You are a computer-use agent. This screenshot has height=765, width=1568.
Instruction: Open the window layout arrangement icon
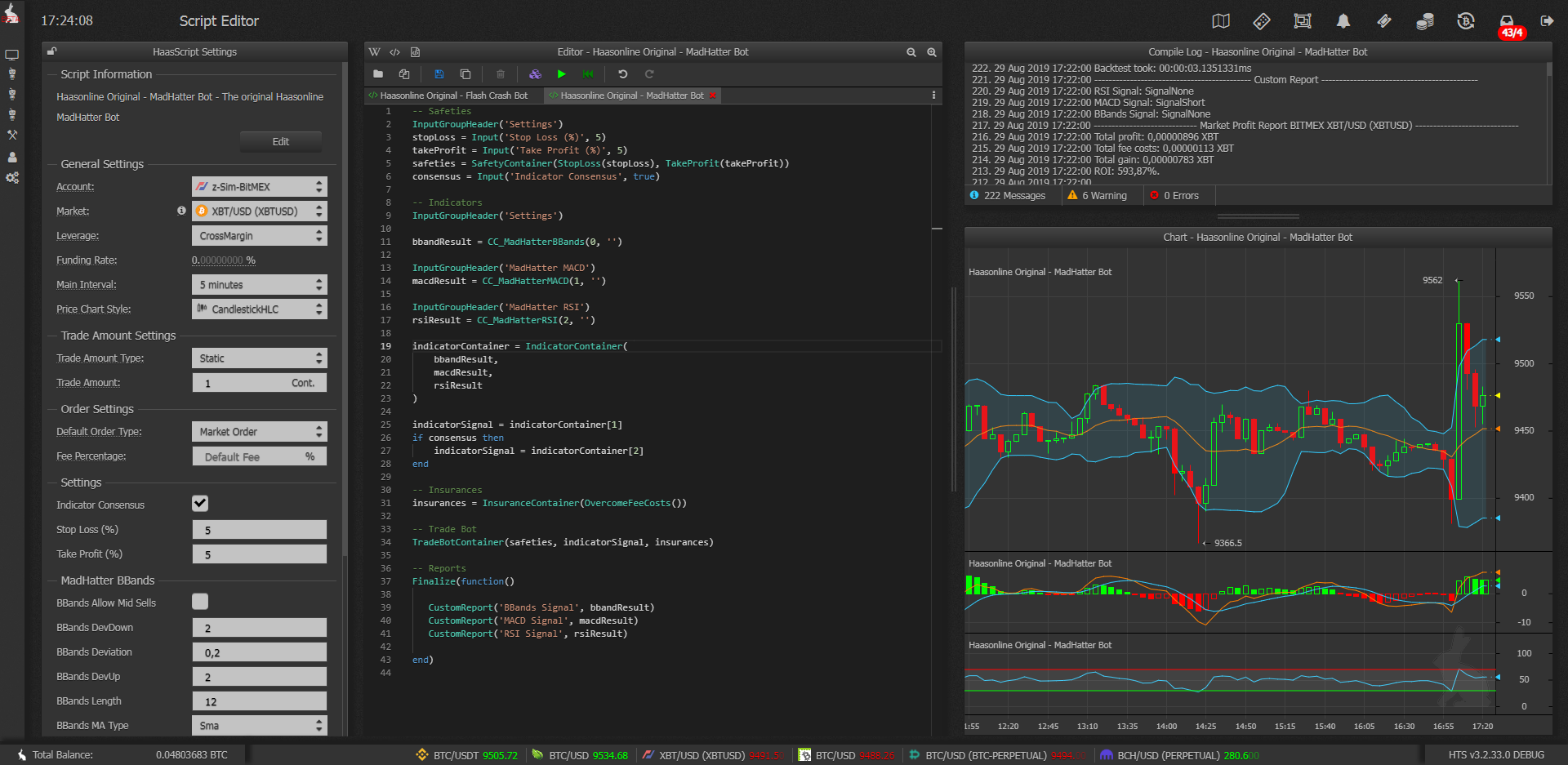click(1303, 21)
